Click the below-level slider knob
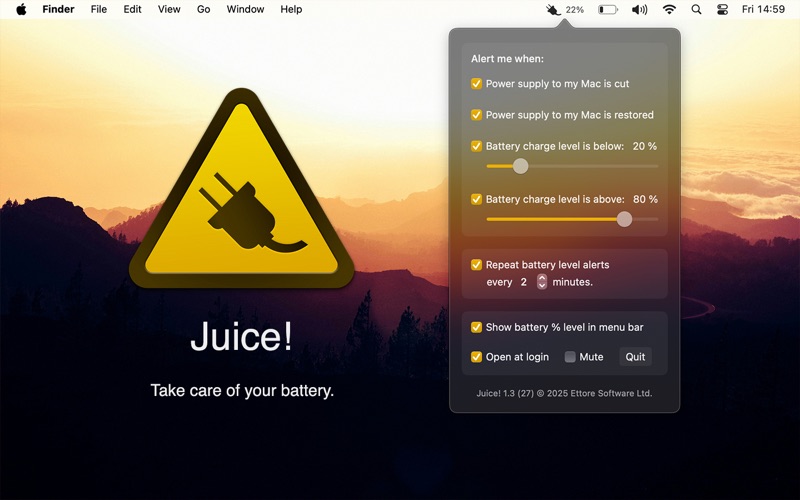This screenshot has width=800, height=500. [520, 166]
